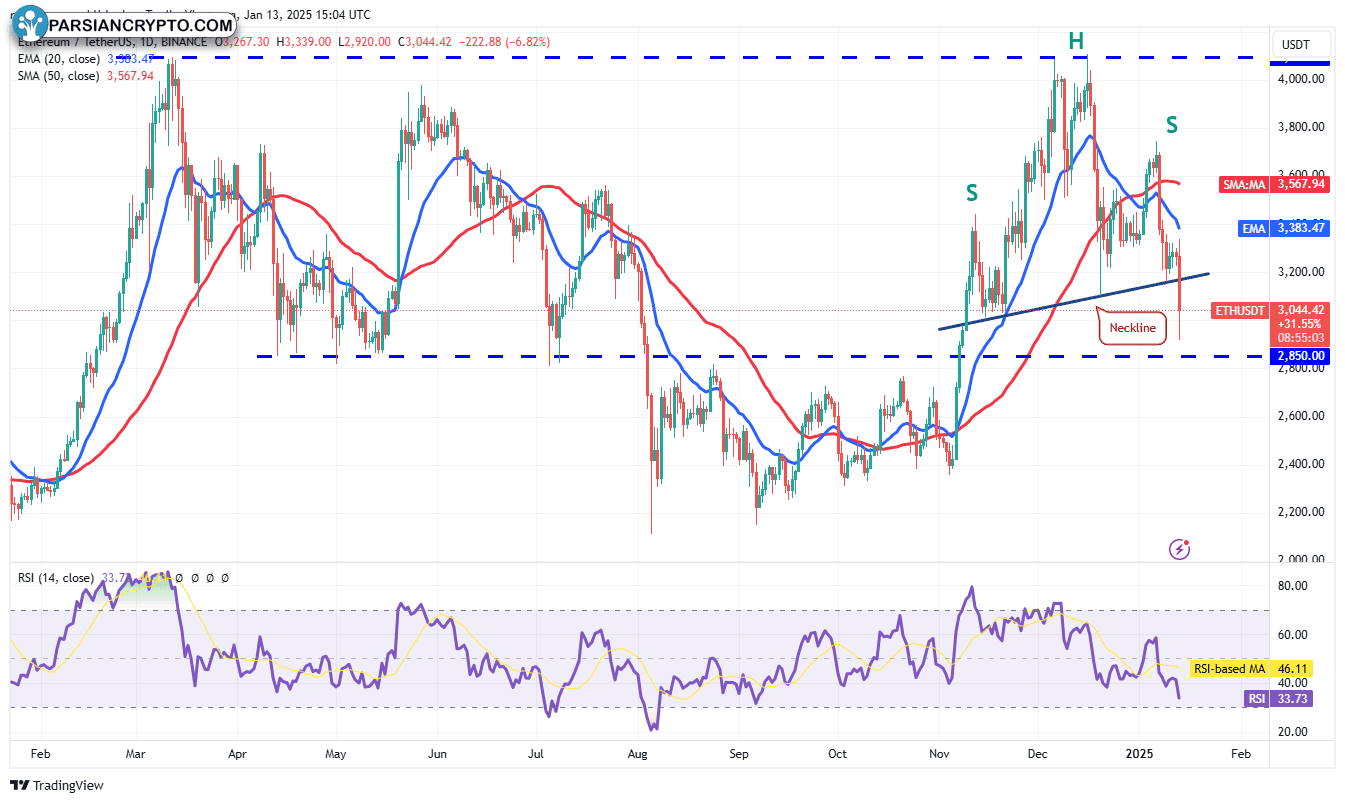Click 80.00 on the RSI axis

pyautogui.click(x=1293, y=586)
